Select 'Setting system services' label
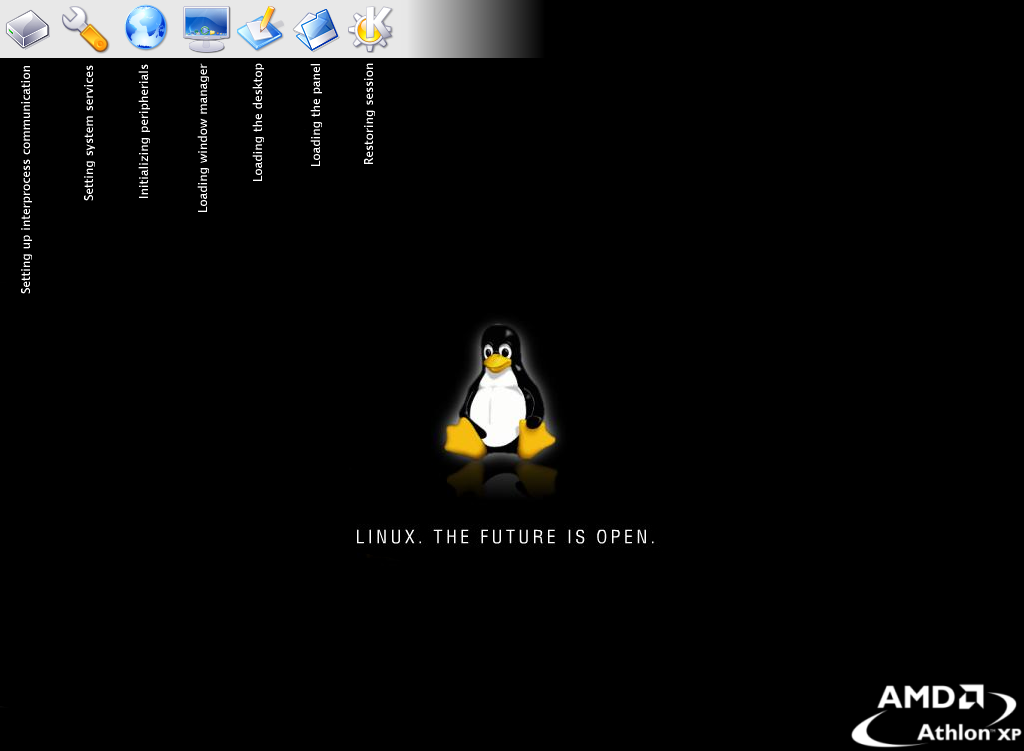1024x751 pixels. (89, 133)
